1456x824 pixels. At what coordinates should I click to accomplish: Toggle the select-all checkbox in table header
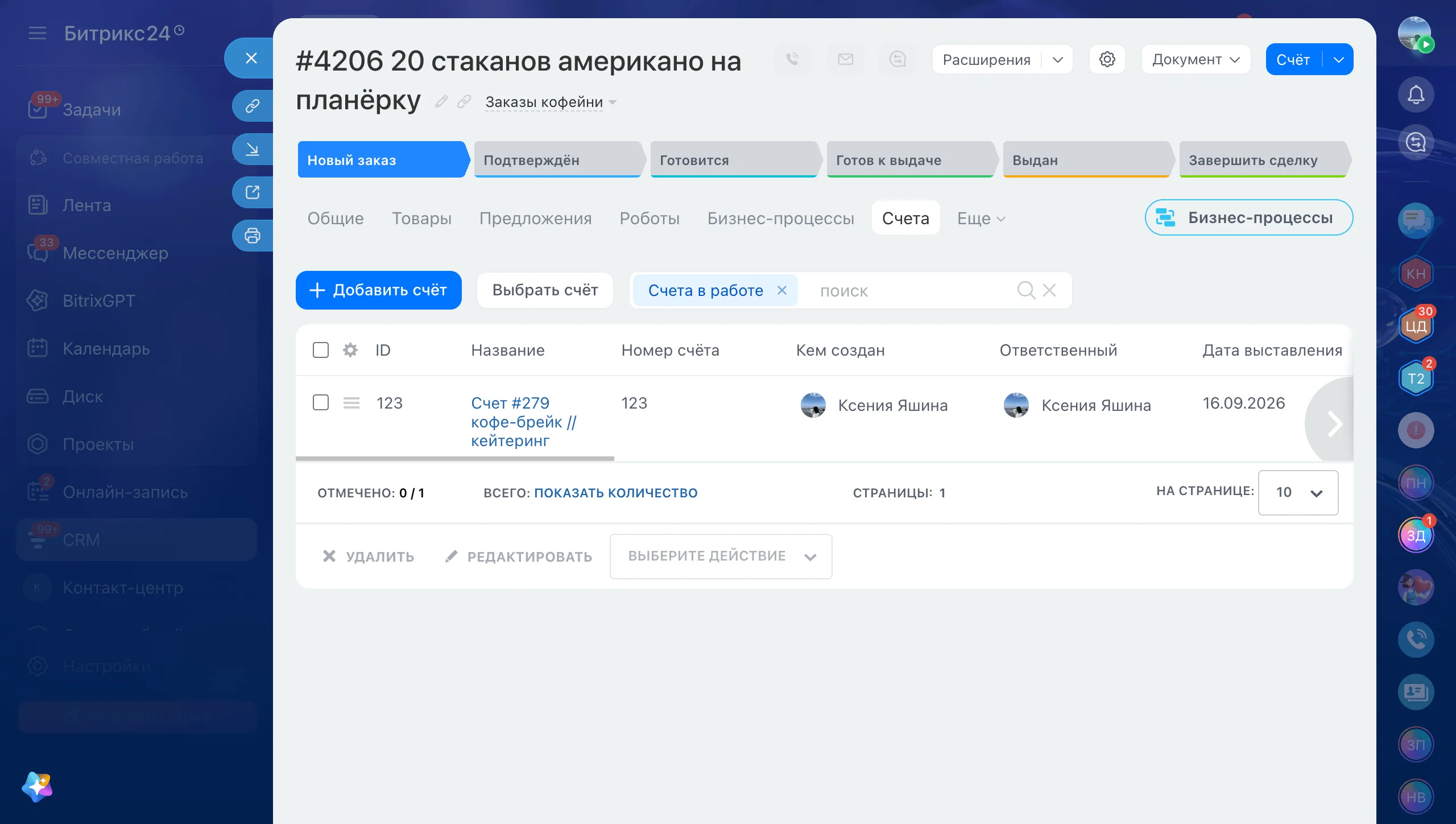(321, 350)
